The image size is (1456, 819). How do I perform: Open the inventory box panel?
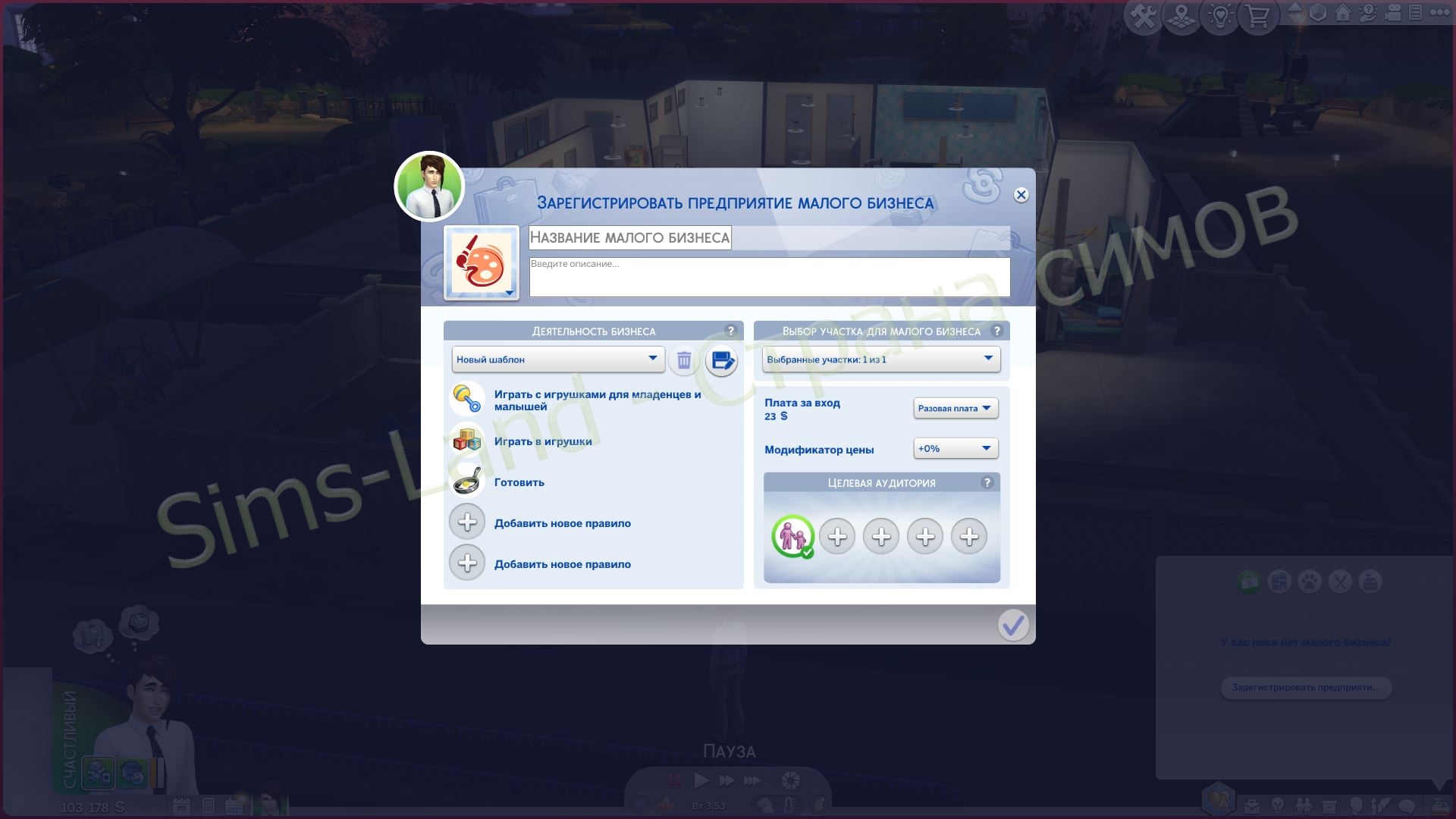click(1329, 806)
